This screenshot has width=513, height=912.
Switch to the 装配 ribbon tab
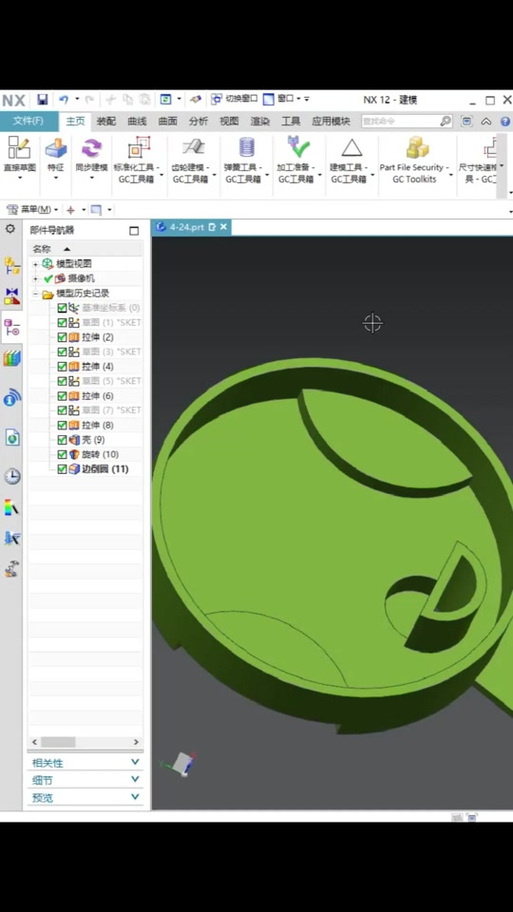[106, 121]
